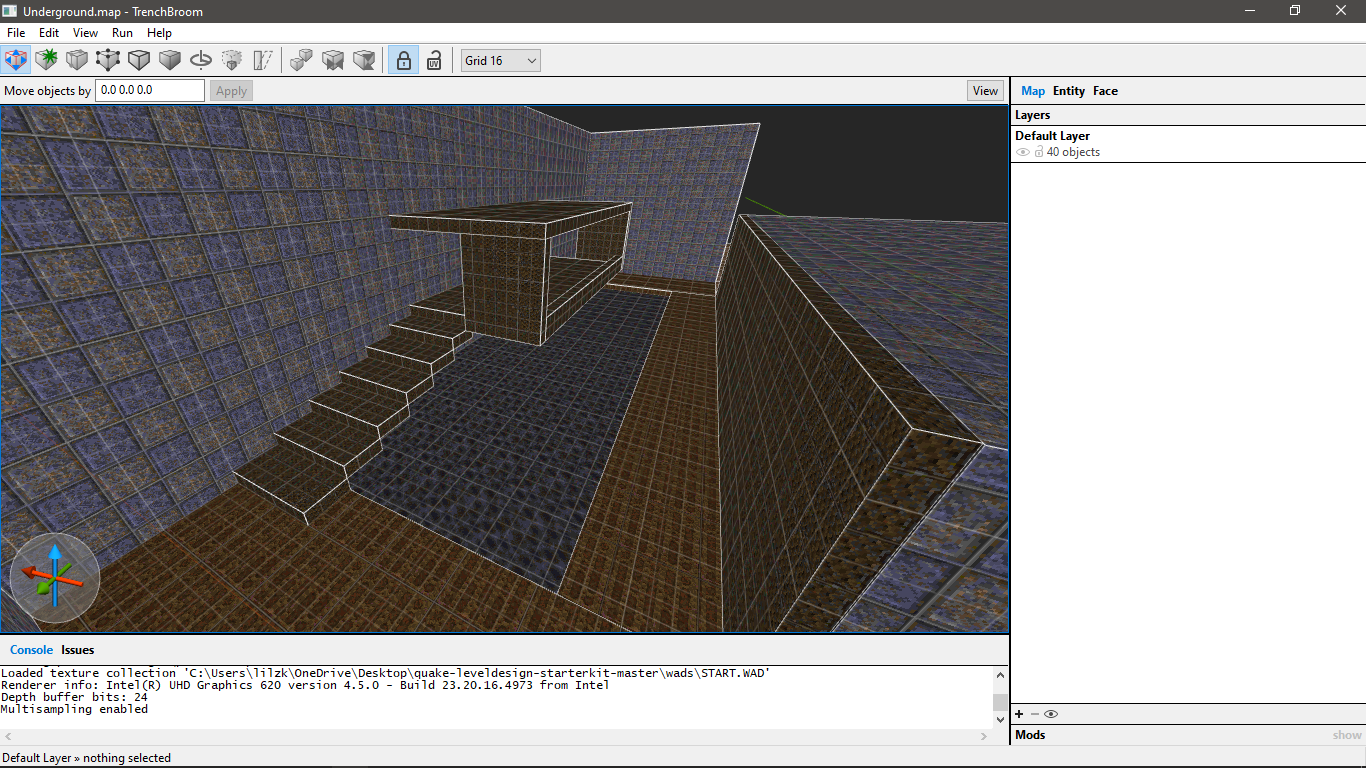Click the Apply button
This screenshot has height=768, width=1366.
pyautogui.click(x=231, y=91)
